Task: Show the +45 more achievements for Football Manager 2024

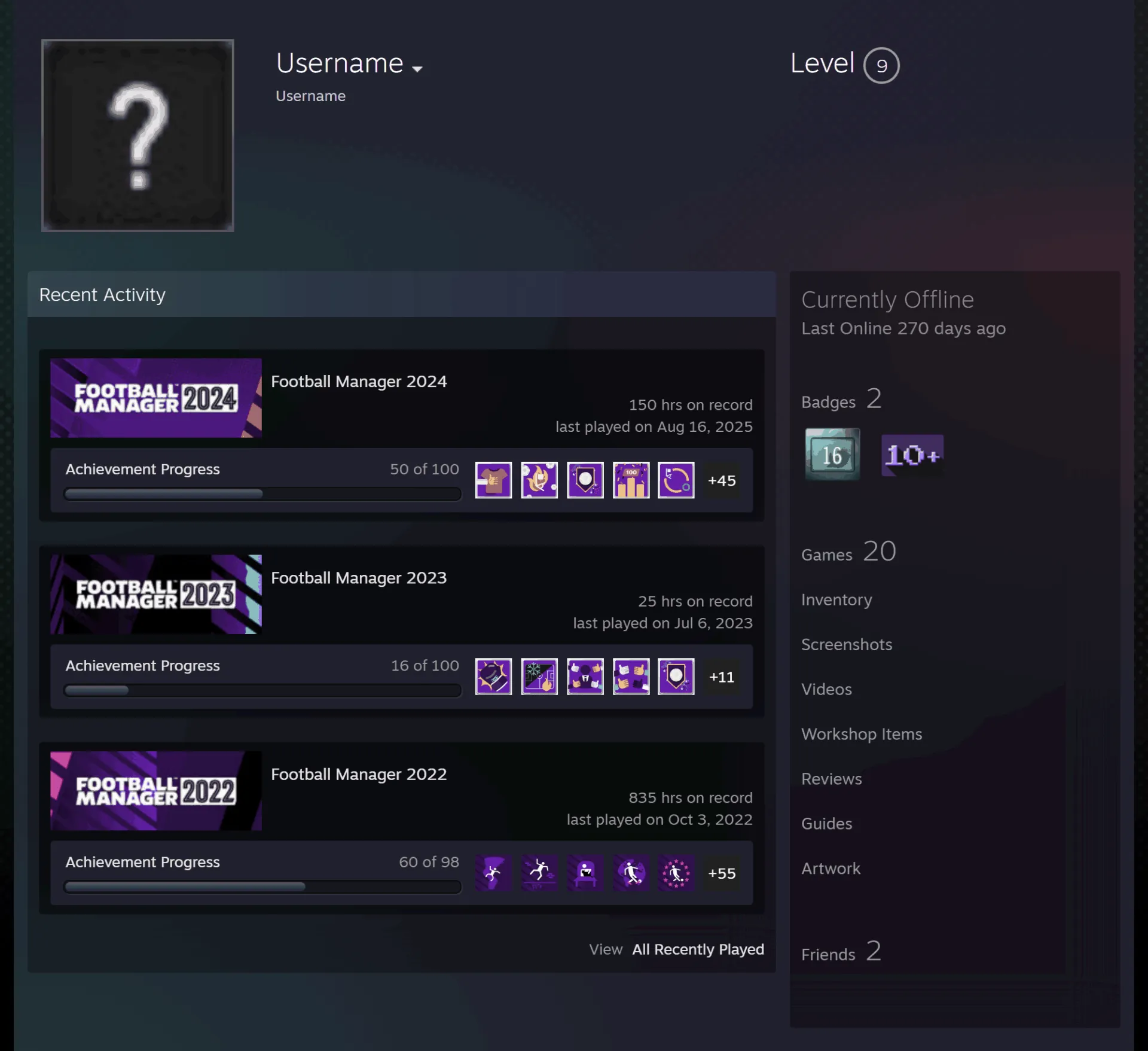Action: [x=722, y=480]
